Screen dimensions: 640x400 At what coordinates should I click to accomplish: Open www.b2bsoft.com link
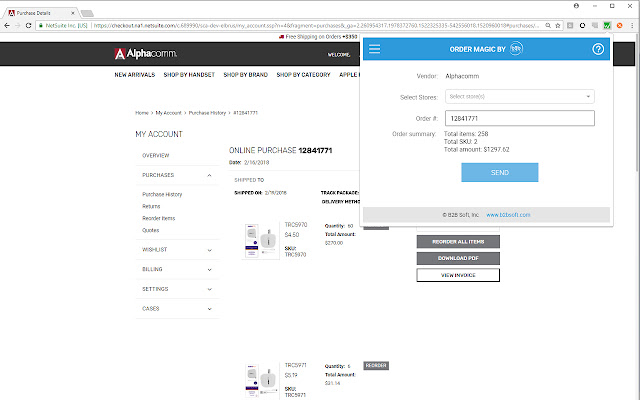(508, 215)
